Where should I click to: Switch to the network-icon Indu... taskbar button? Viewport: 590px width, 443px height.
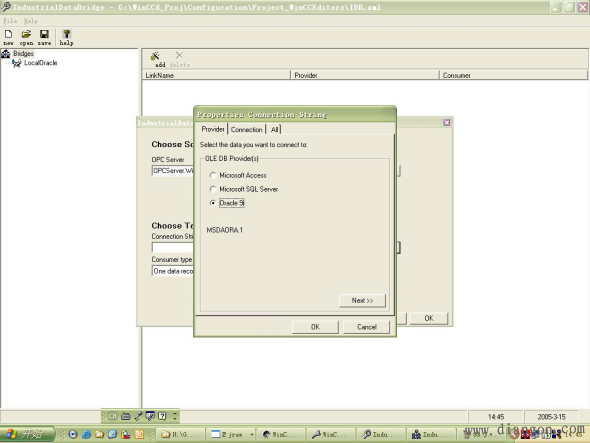coord(432,434)
